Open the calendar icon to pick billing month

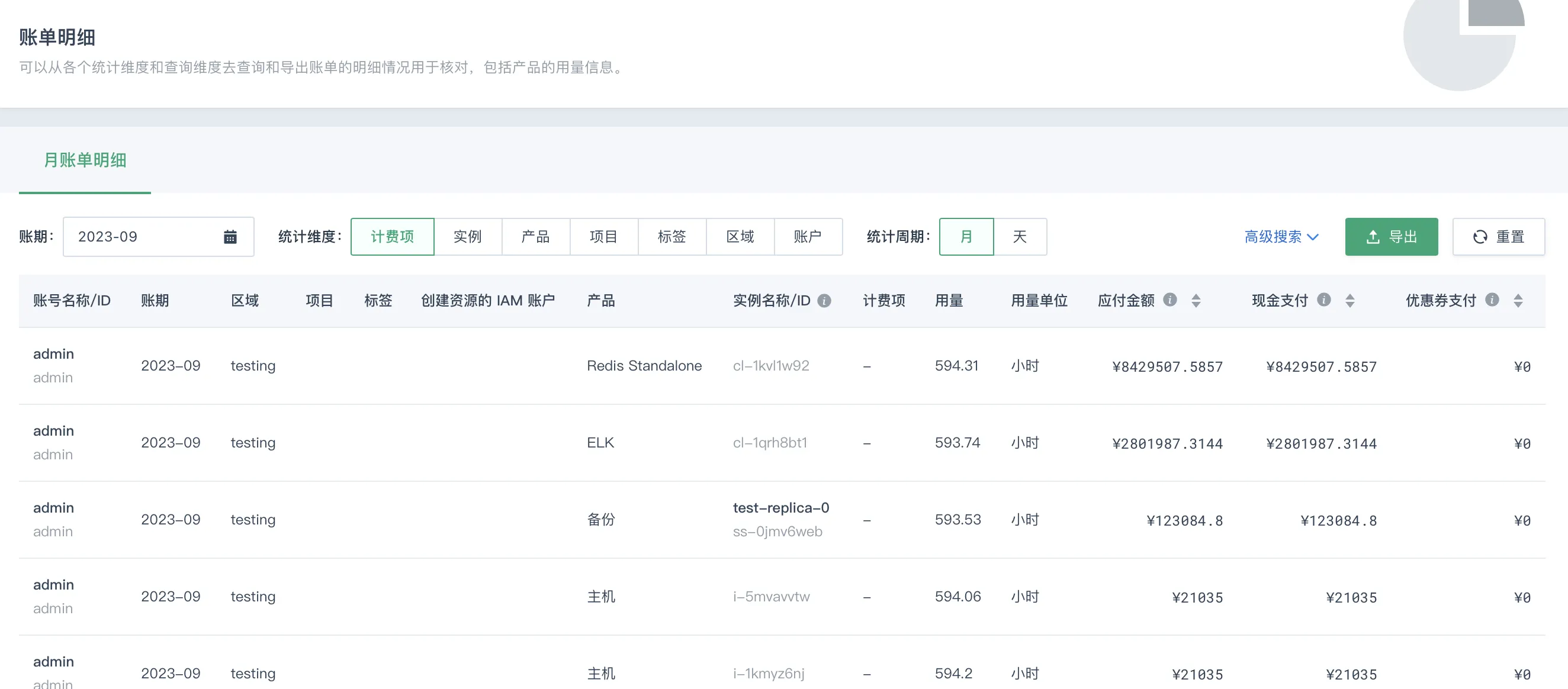point(230,236)
